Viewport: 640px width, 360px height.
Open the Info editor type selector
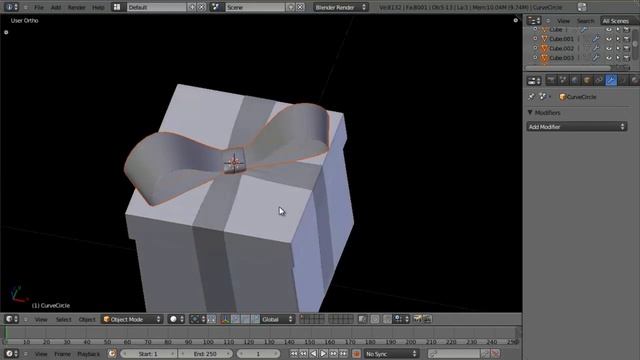pyautogui.click(x=11, y=7)
